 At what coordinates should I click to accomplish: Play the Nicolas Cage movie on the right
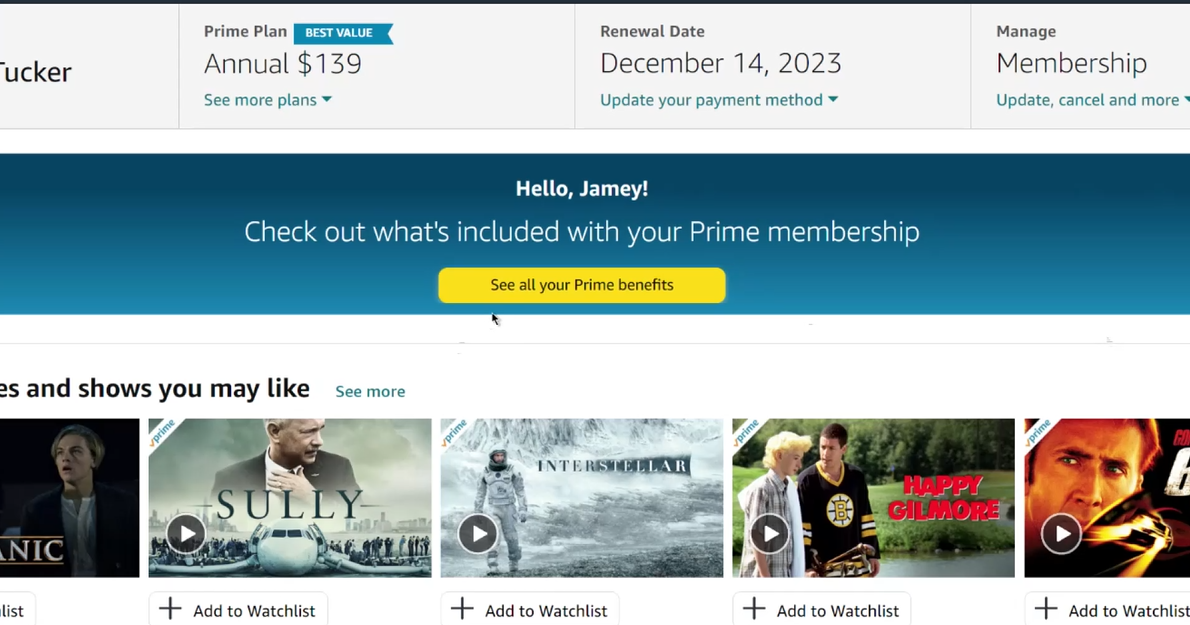[1061, 534]
